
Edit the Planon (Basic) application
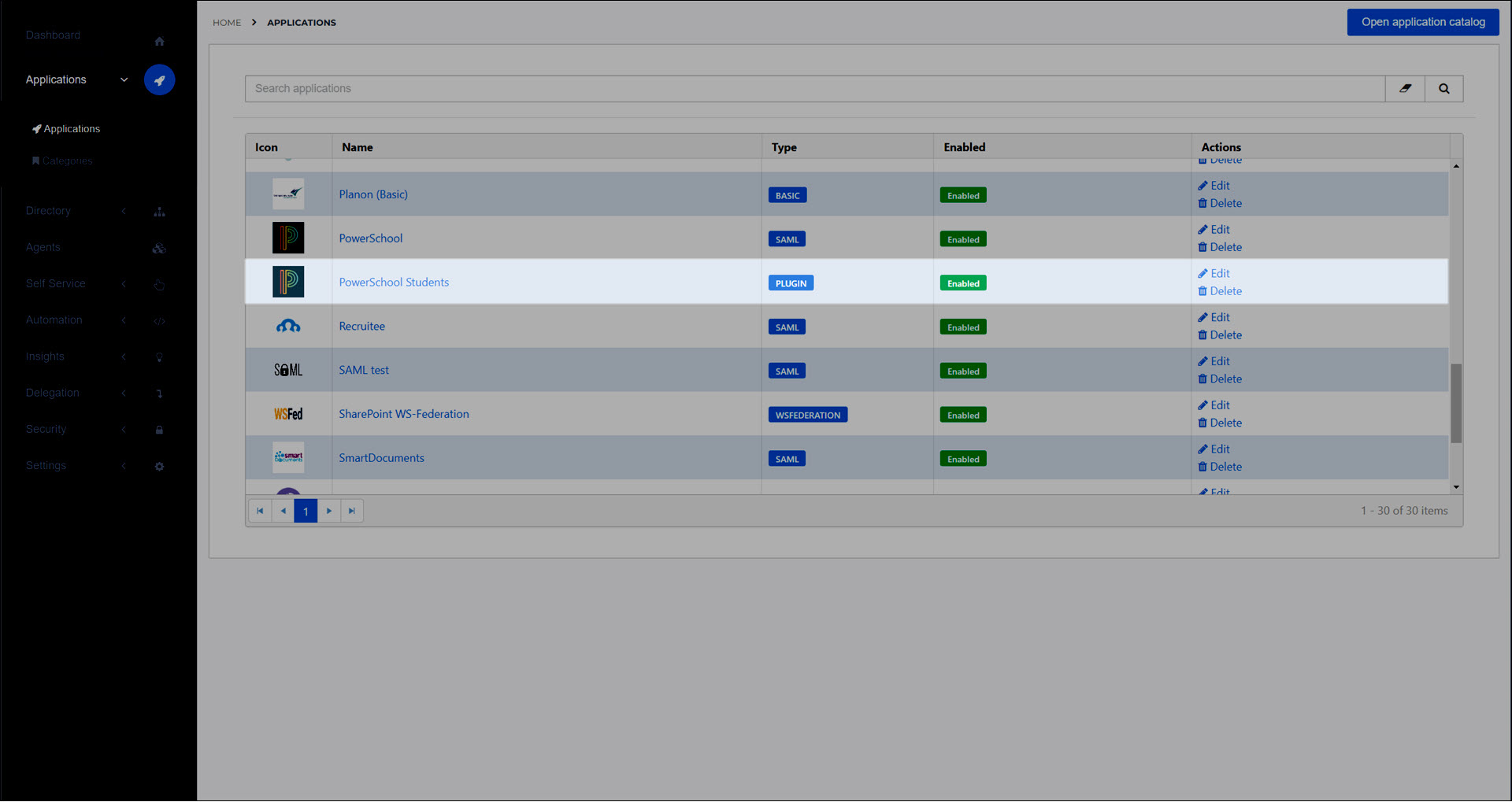click(1214, 186)
